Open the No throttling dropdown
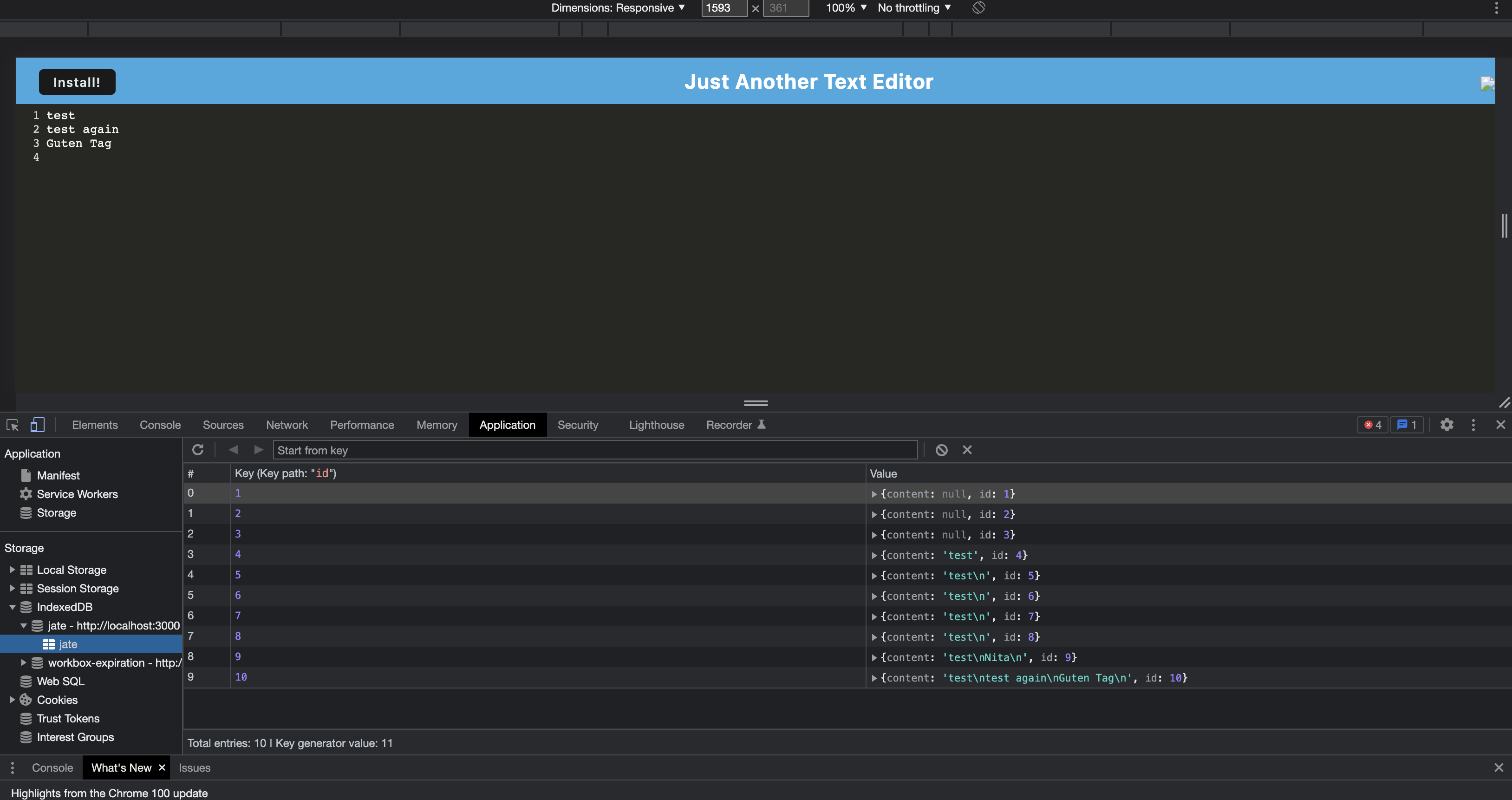This screenshot has height=800, width=1512. [x=913, y=7]
